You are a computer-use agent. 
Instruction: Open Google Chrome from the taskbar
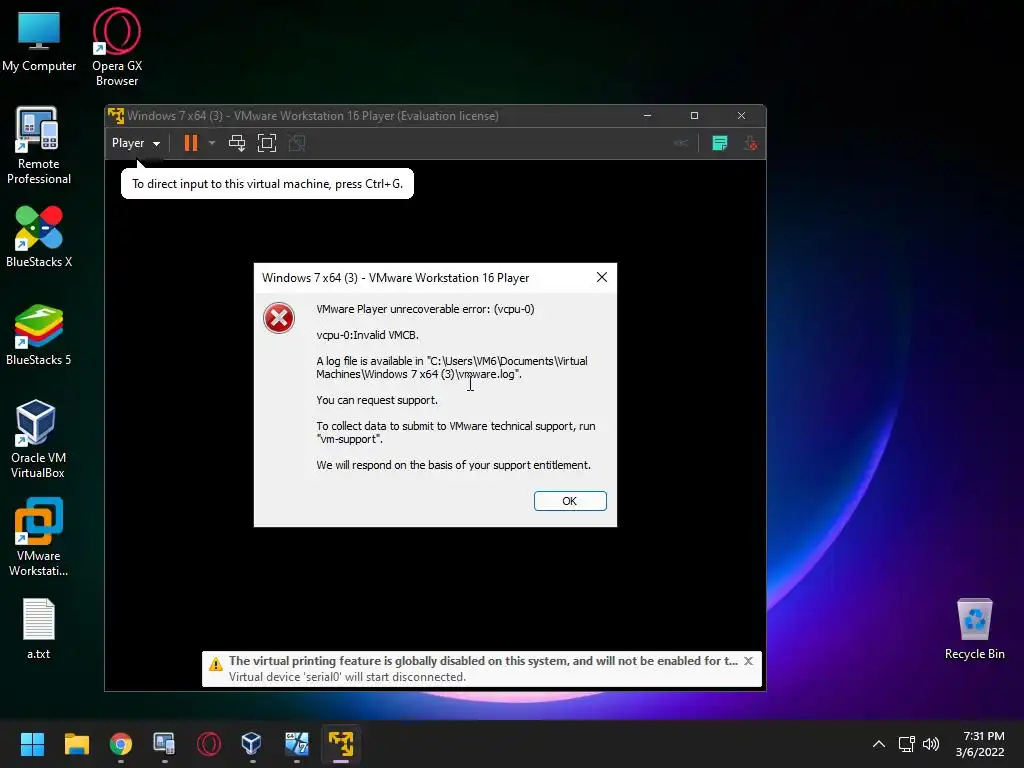click(121, 744)
